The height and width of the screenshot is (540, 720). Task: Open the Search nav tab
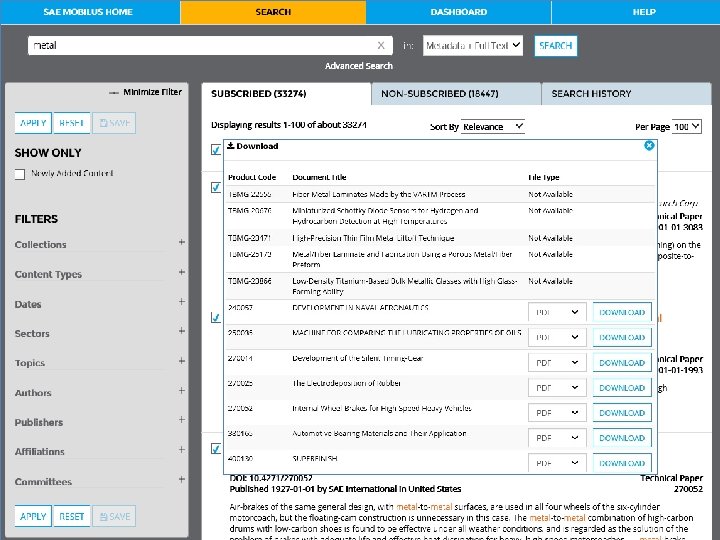pyautogui.click(x=273, y=12)
